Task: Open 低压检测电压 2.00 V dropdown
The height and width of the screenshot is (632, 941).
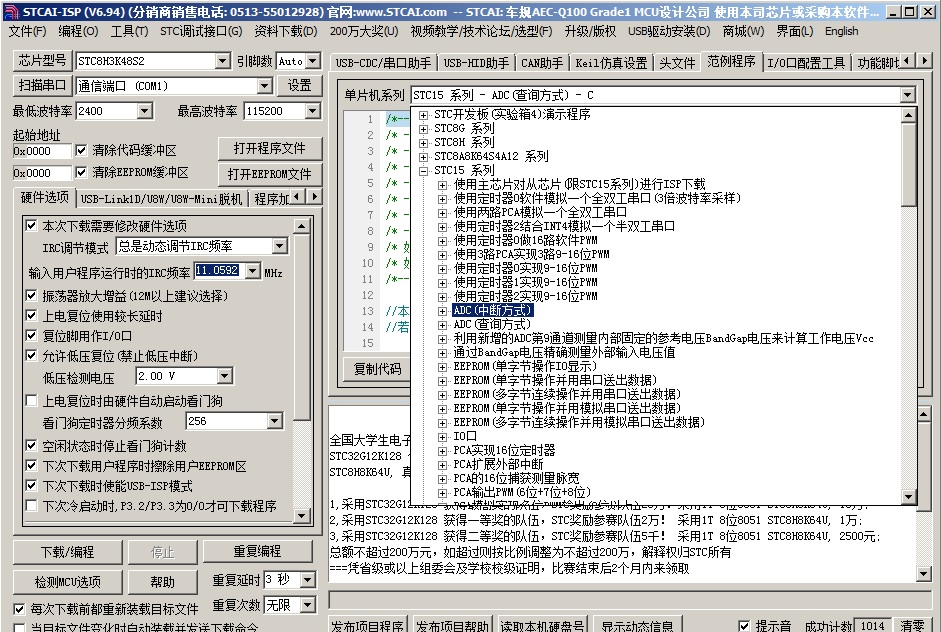Action: (x=224, y=376)
